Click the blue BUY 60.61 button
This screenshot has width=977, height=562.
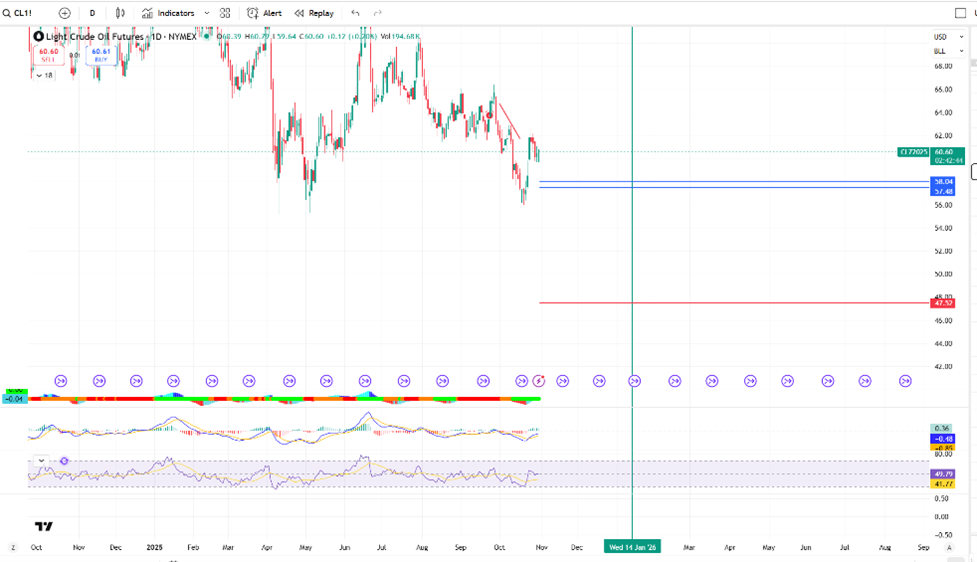coord(101,55)
